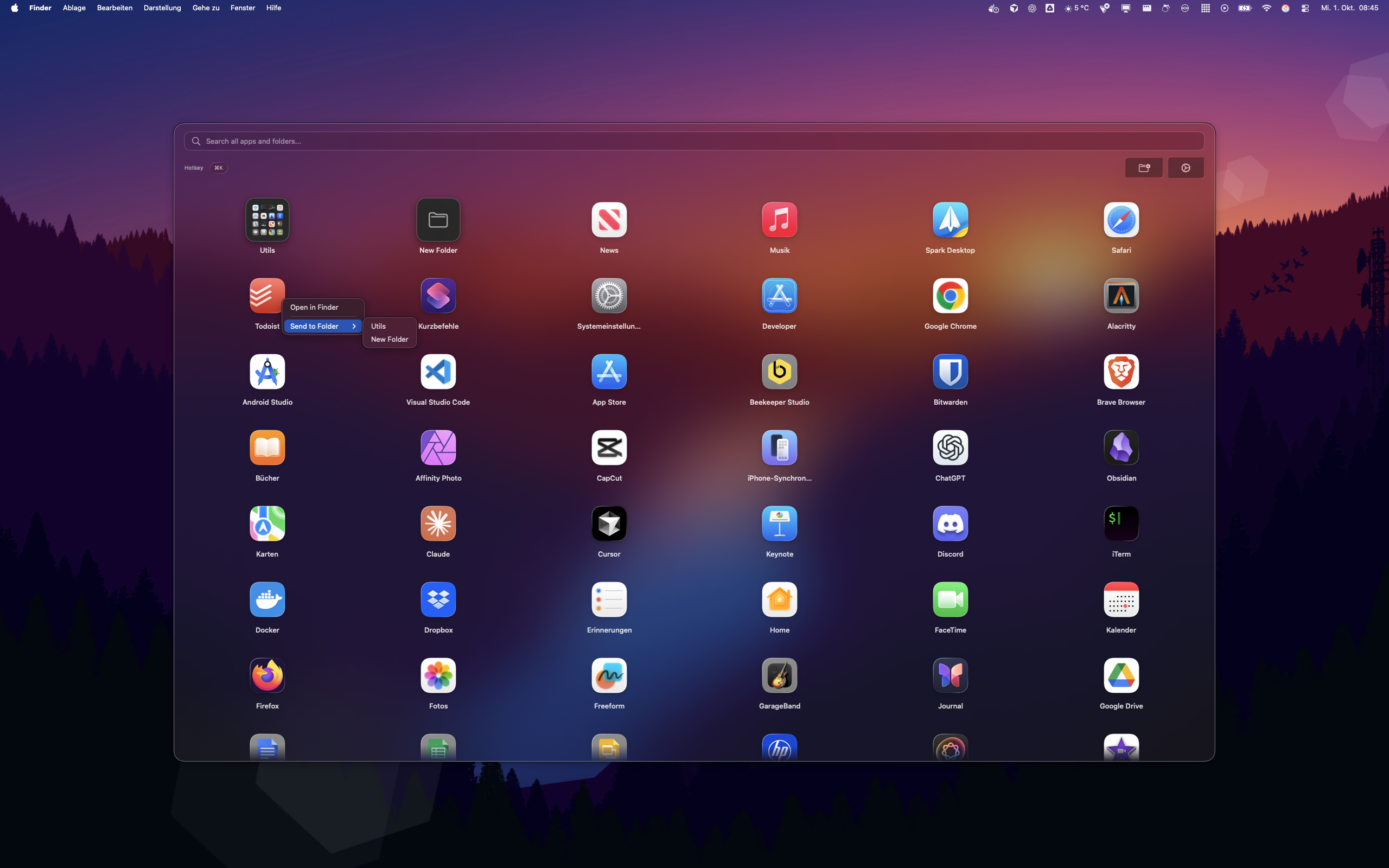Open the Control Center menu bar icon

[1304, 8]
